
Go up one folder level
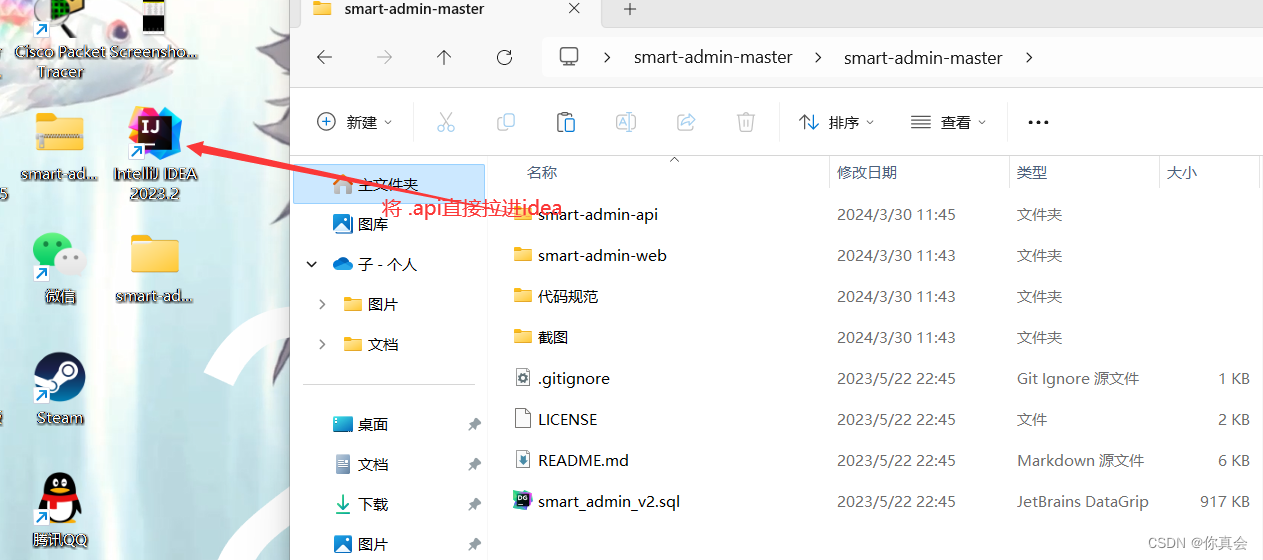444,57
